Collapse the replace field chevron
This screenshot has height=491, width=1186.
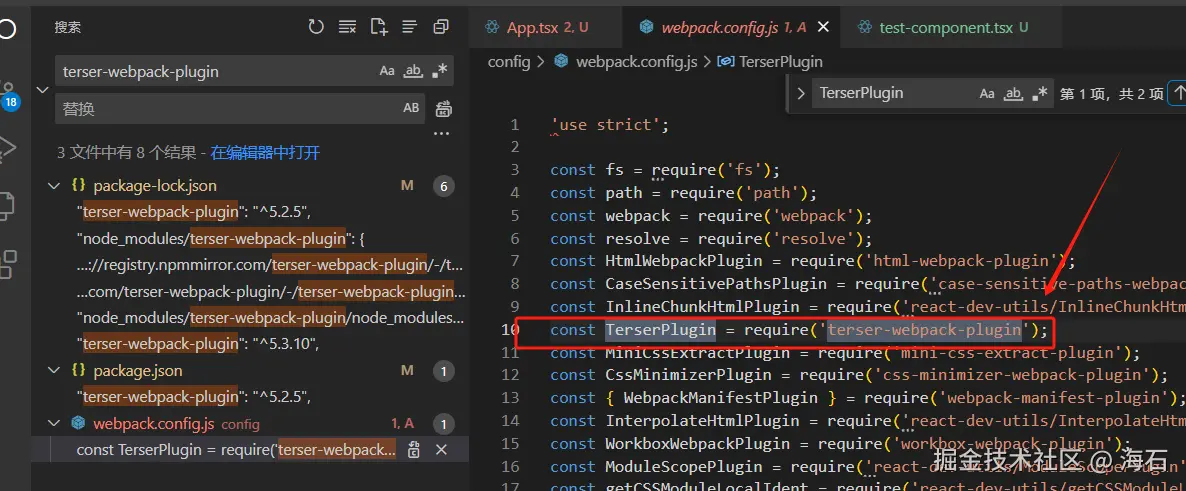point(42,90)
